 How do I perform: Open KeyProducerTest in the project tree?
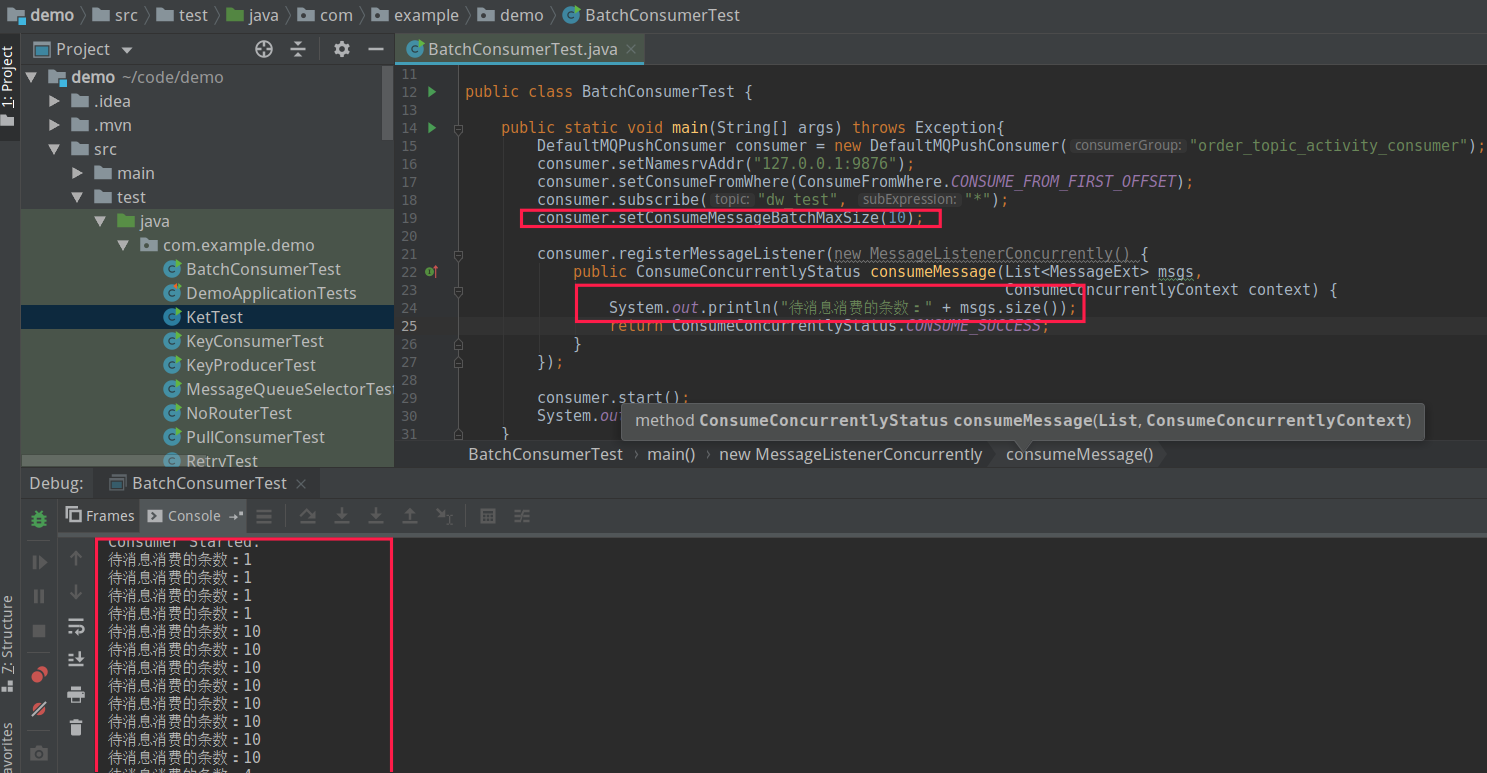(x=250, y=365)
